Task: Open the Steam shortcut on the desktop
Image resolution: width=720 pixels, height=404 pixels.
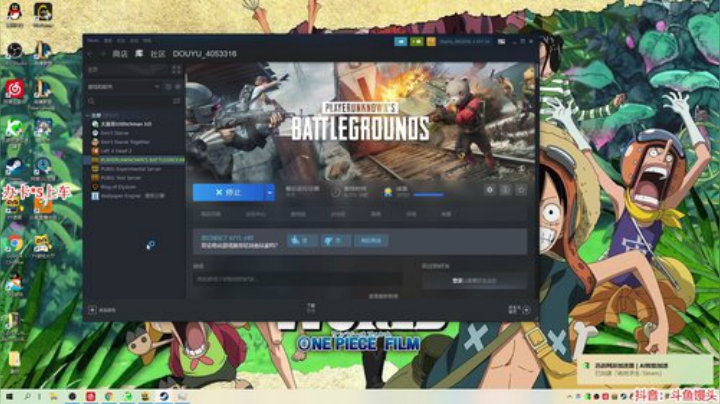Action: tap(14, 168)
